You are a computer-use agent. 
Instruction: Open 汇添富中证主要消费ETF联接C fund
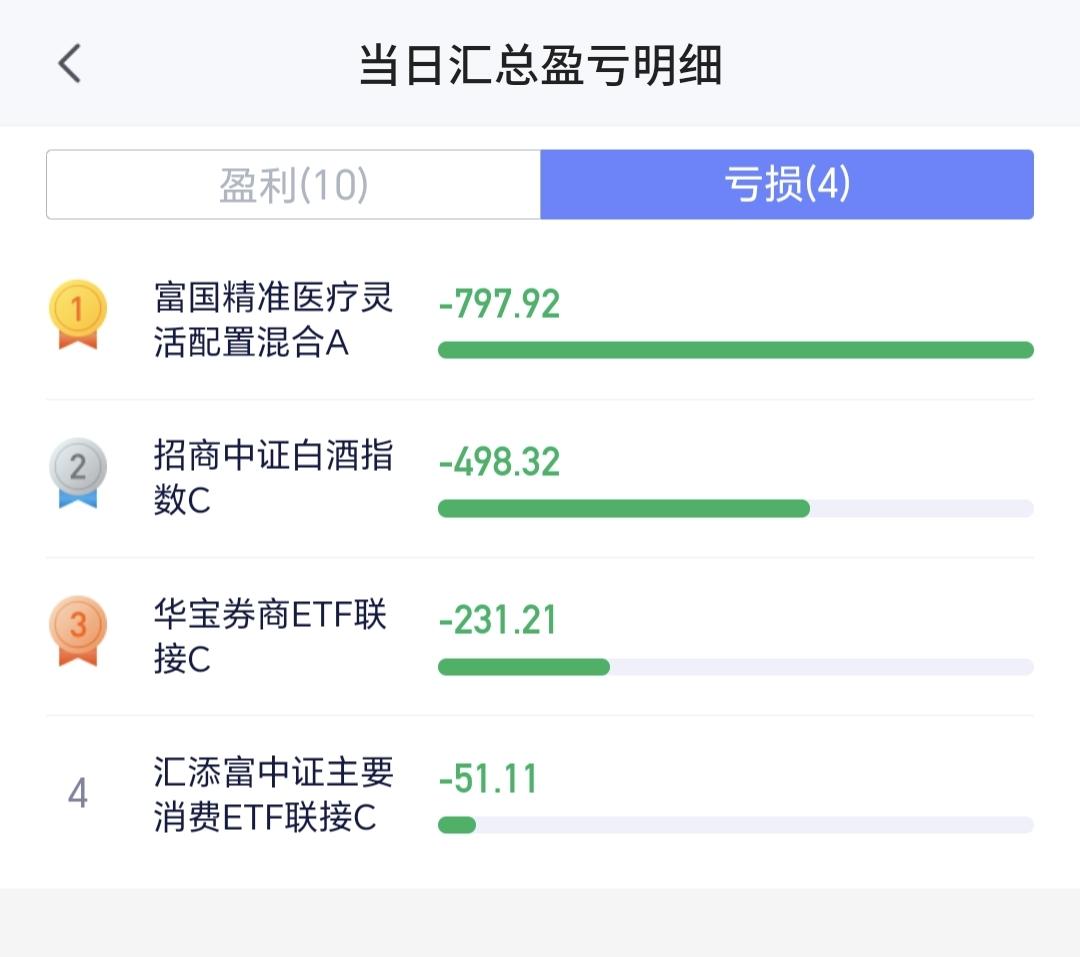click(x=273, y=794)
